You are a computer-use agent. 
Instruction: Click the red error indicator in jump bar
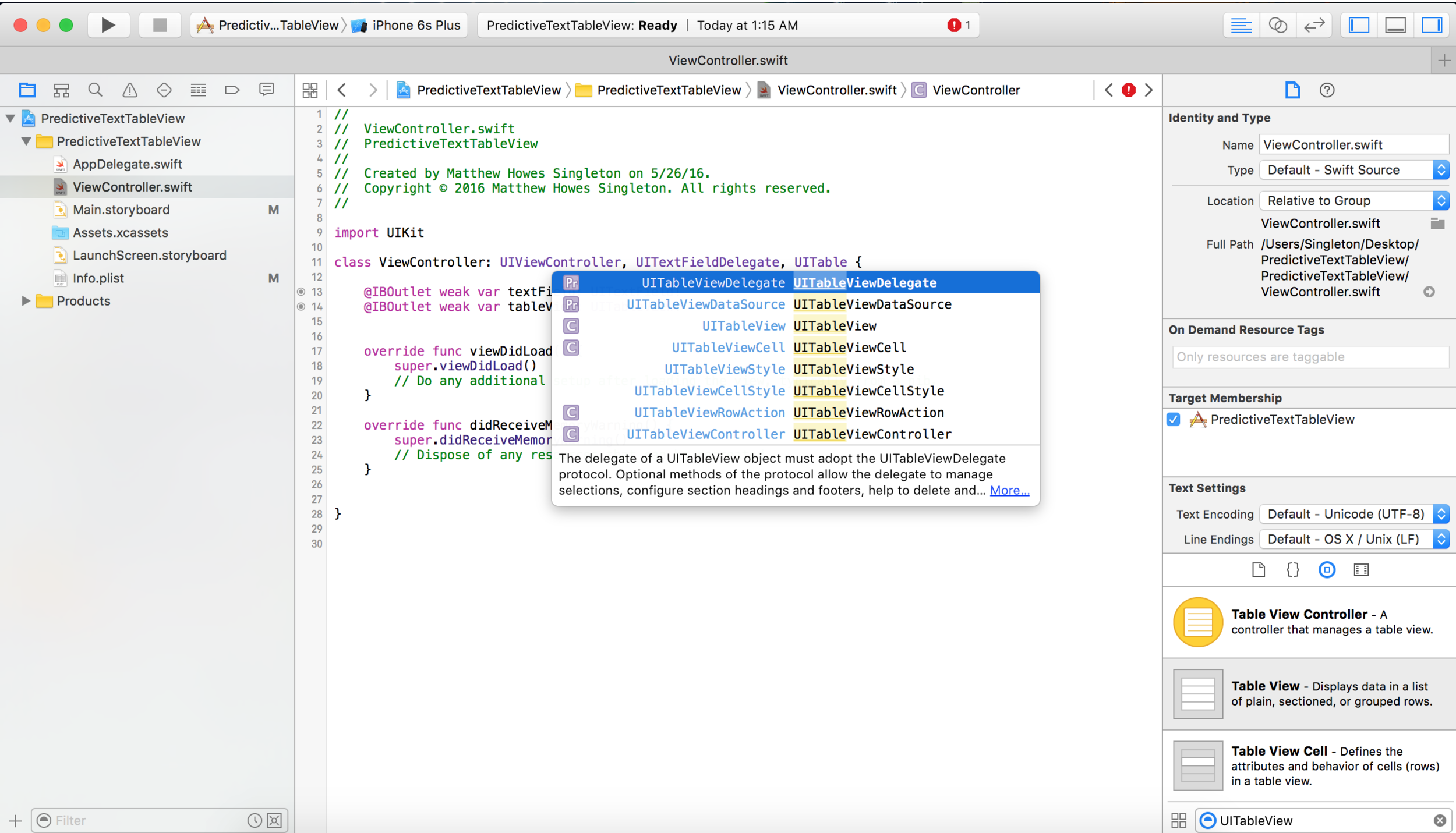[1129, 90]
